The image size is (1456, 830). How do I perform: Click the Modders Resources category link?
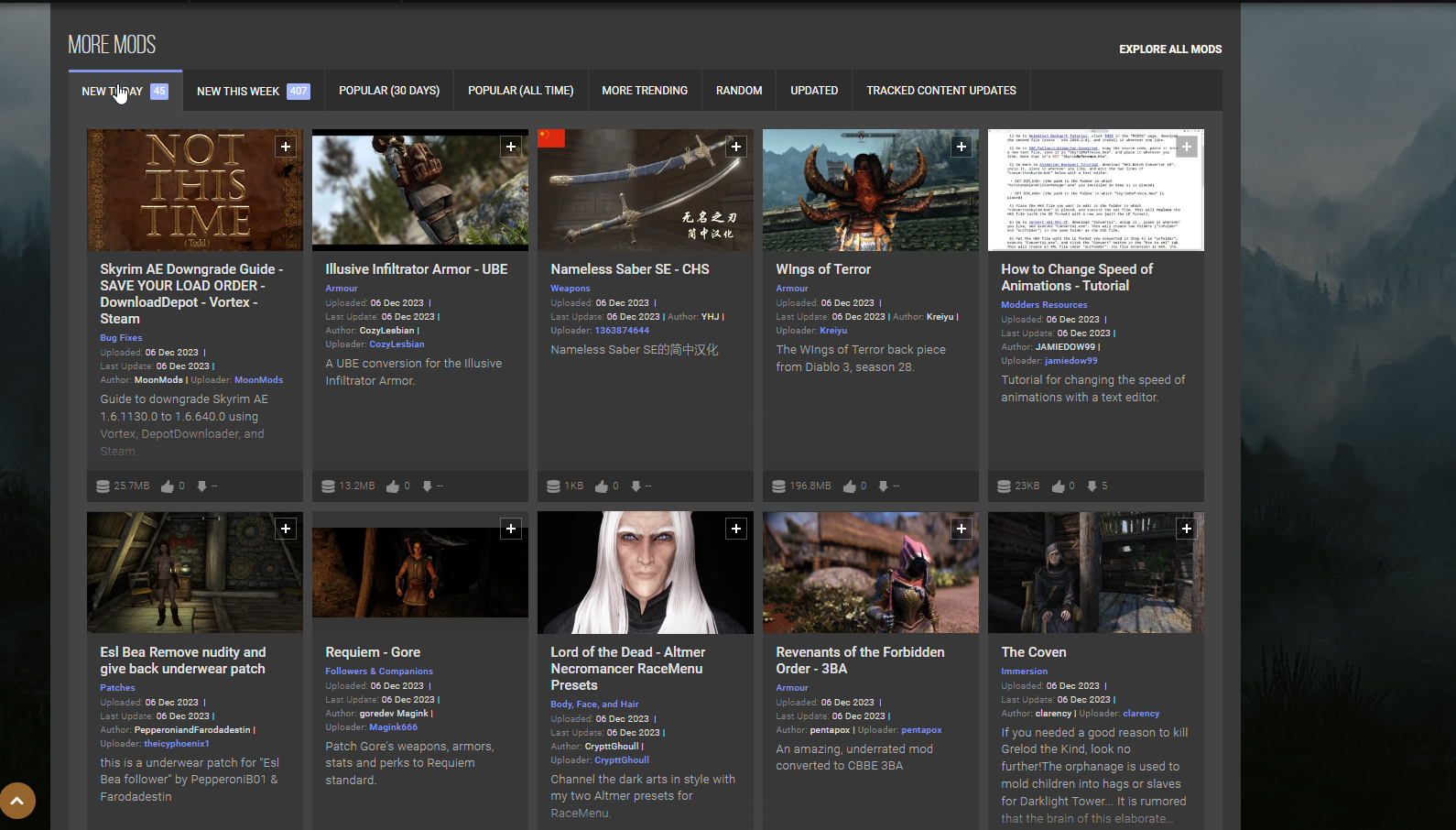tap(1044, 305)
